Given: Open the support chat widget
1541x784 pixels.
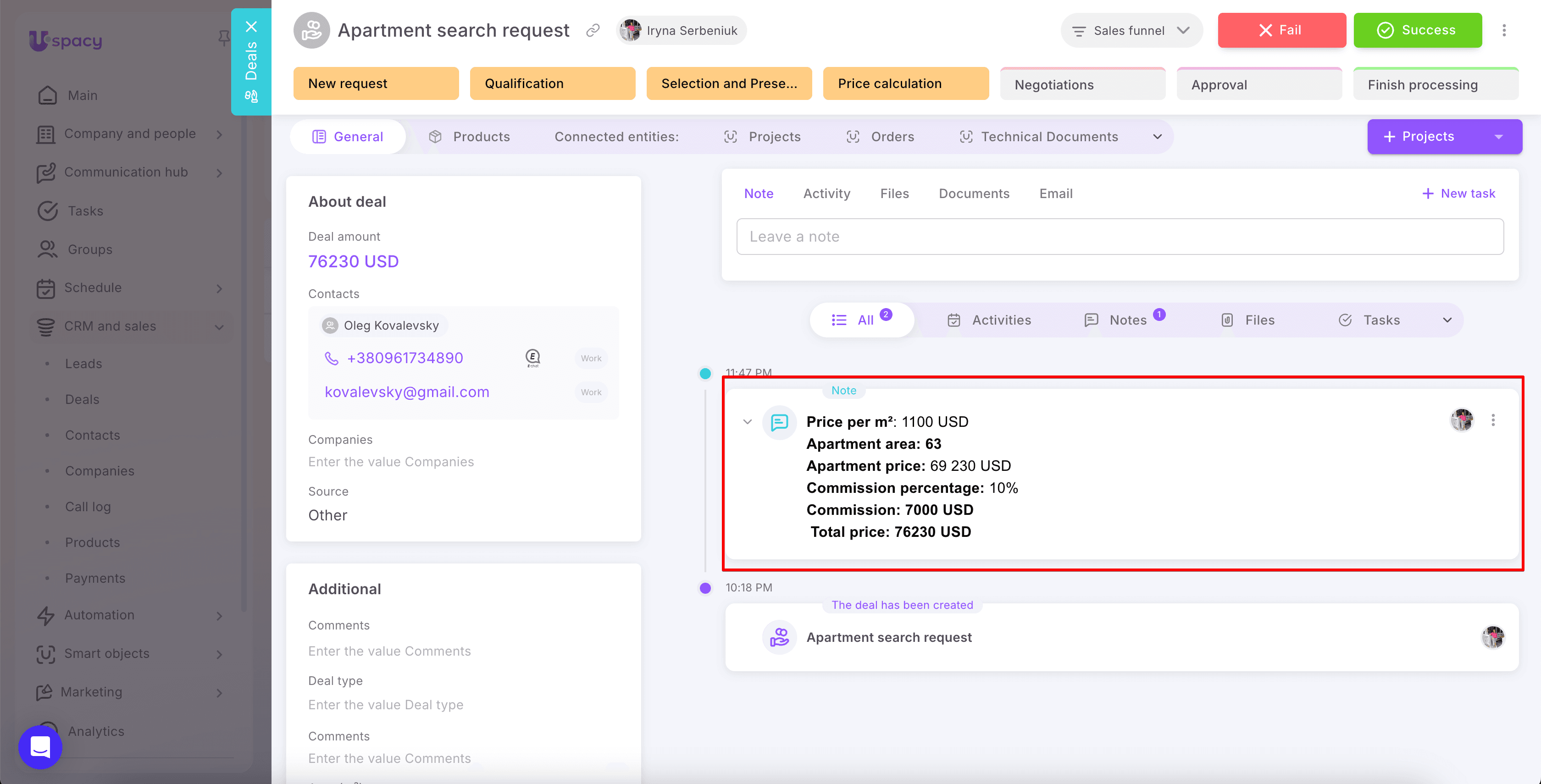Looking at the screenshot, I should click(x=40, y=747).
